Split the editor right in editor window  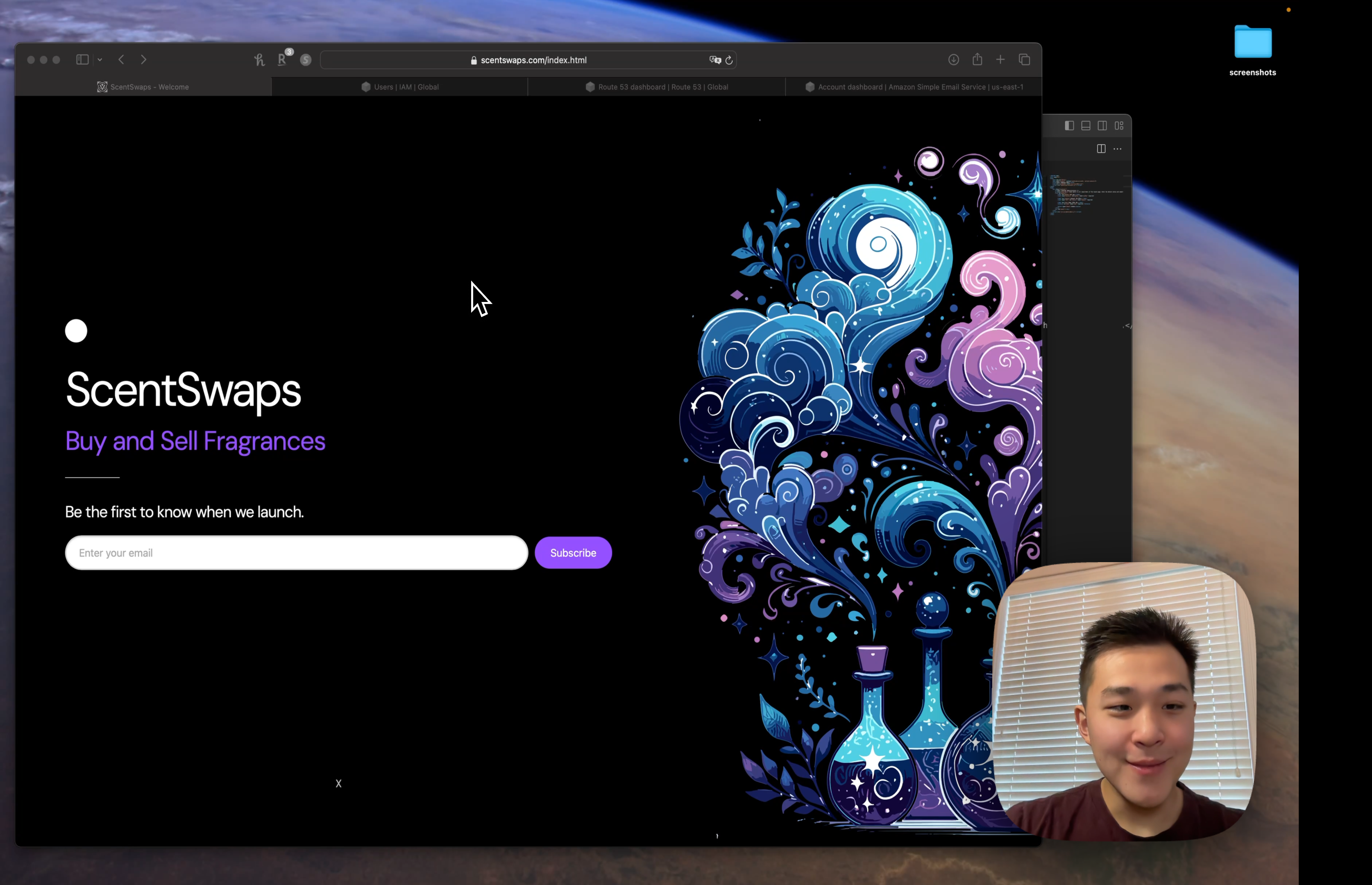(x=1101, y=149)
